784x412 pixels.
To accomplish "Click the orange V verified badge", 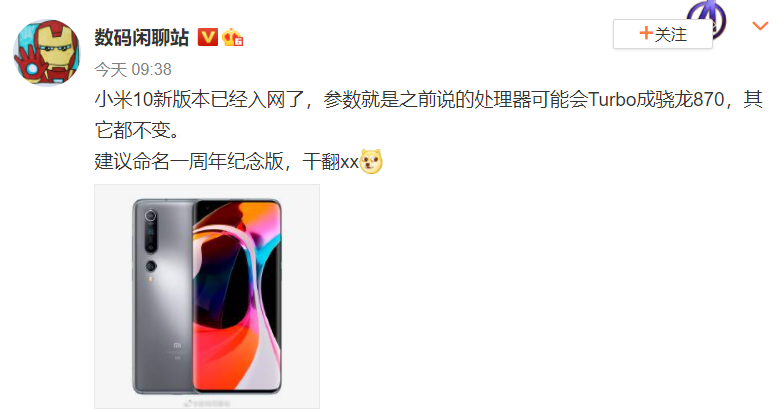I will 208,38.
